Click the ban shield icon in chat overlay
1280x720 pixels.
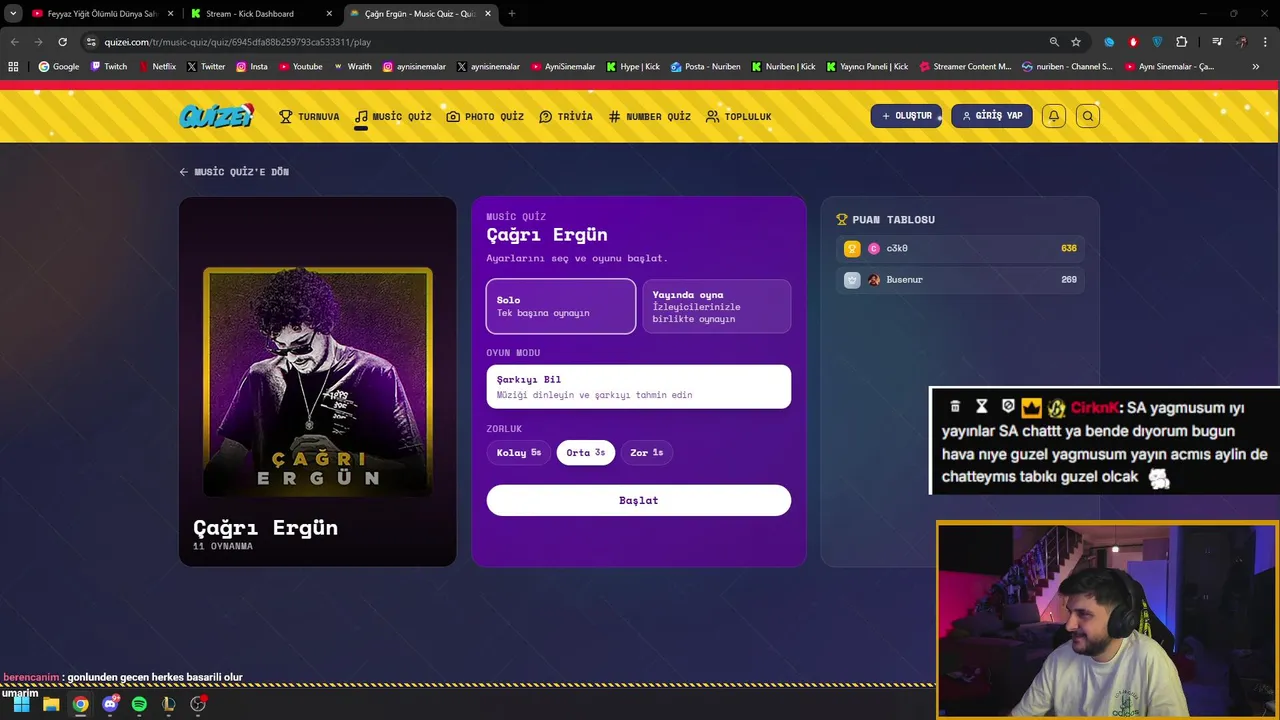click(x=1008, y=406)
